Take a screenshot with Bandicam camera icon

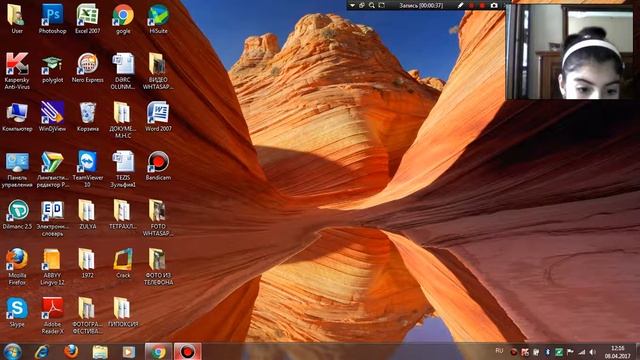494,5
